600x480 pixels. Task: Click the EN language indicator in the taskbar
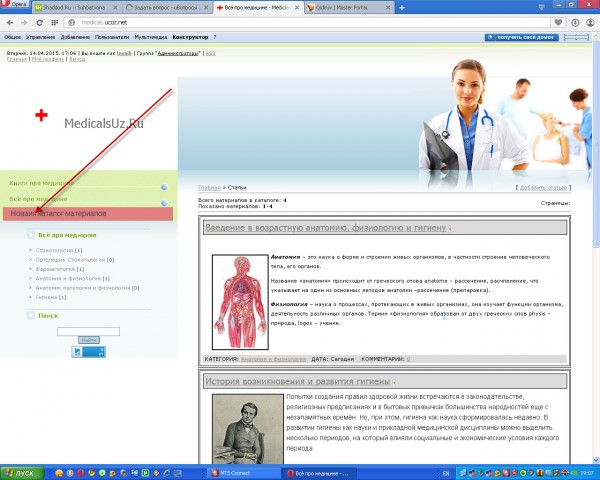[446, 473]
